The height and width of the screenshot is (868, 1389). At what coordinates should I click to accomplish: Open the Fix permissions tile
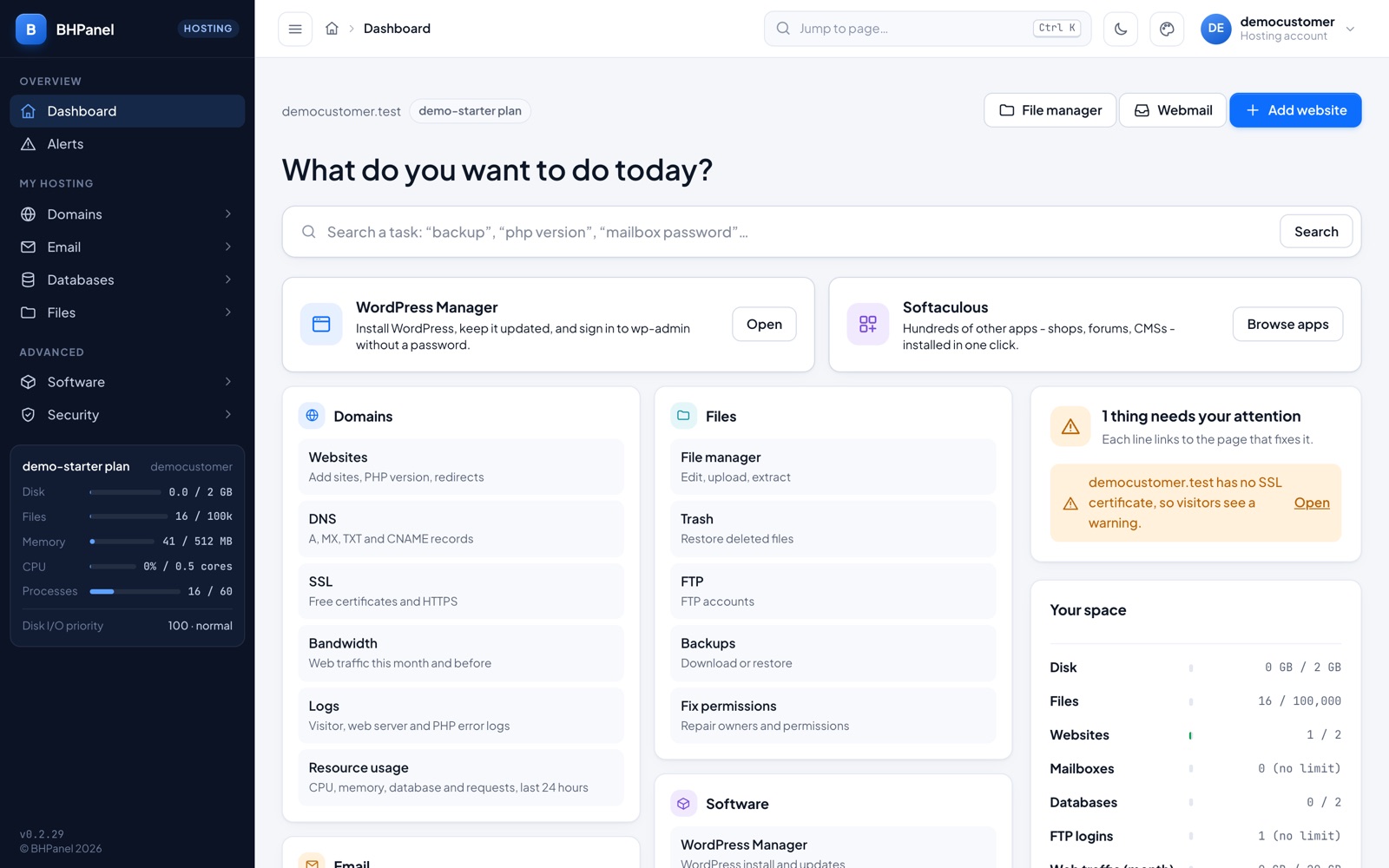[x=833, y=715]
